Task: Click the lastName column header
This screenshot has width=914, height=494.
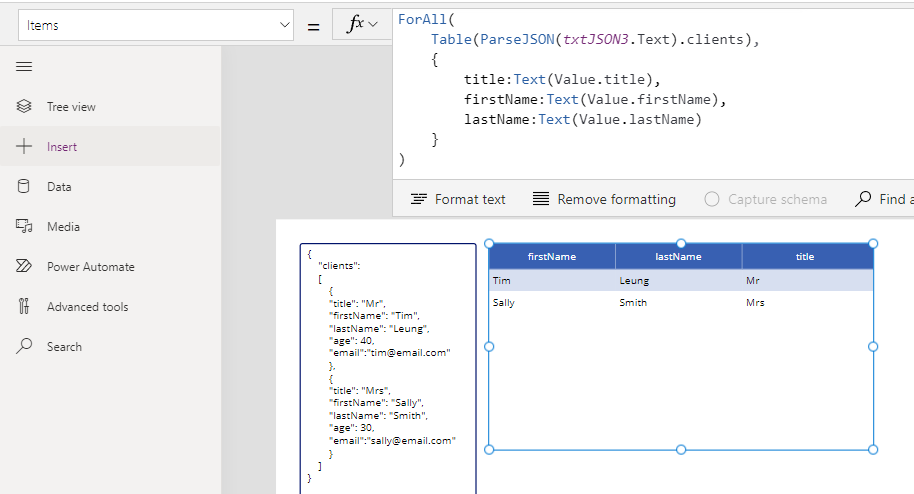Action: coord(678,257)
